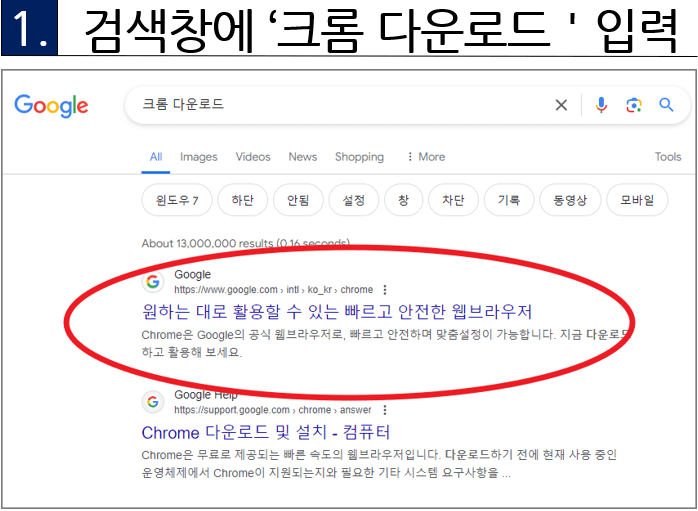Select the 모바일 filter chip
This screenshot has height=511, width=698.
tap(637, 200)
